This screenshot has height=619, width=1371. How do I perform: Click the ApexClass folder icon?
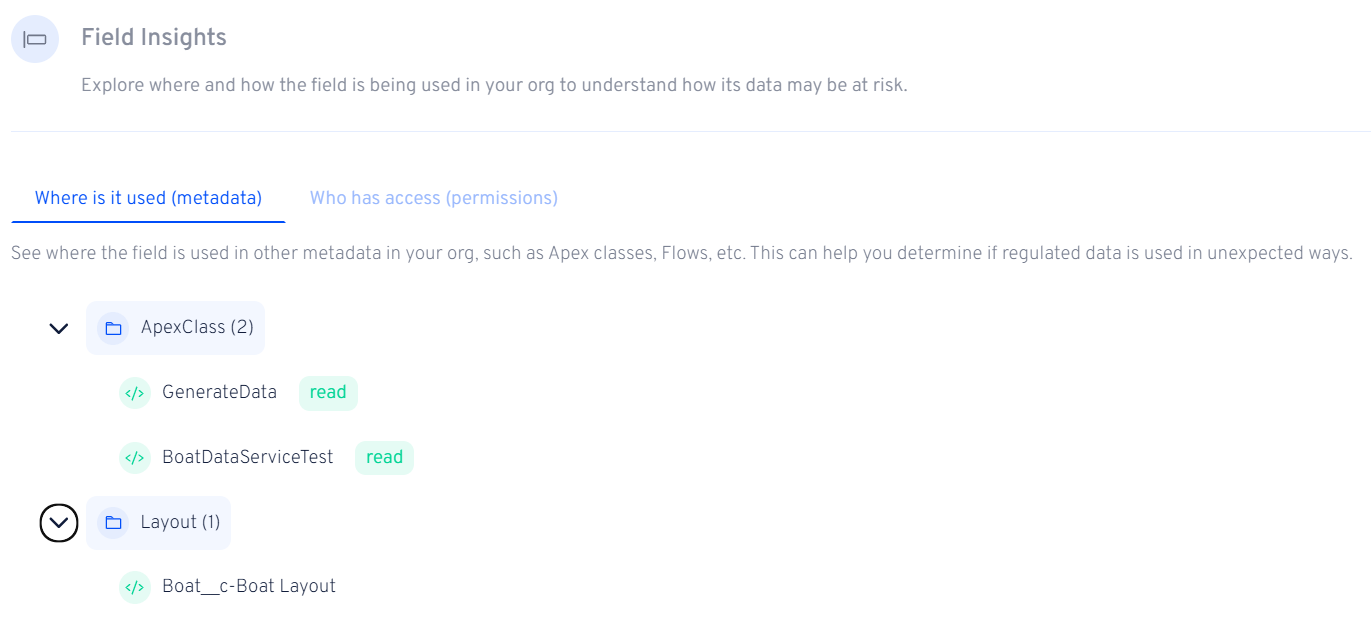pos(113,328)
